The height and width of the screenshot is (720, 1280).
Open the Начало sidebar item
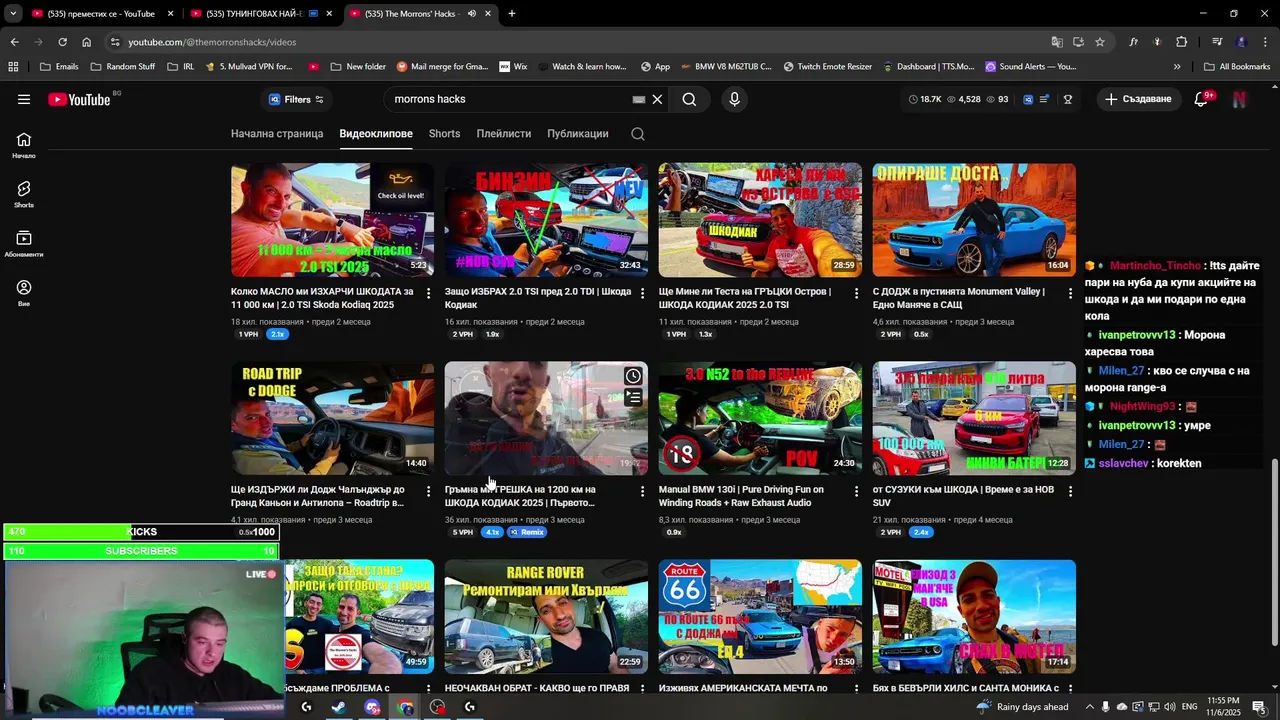24,145
